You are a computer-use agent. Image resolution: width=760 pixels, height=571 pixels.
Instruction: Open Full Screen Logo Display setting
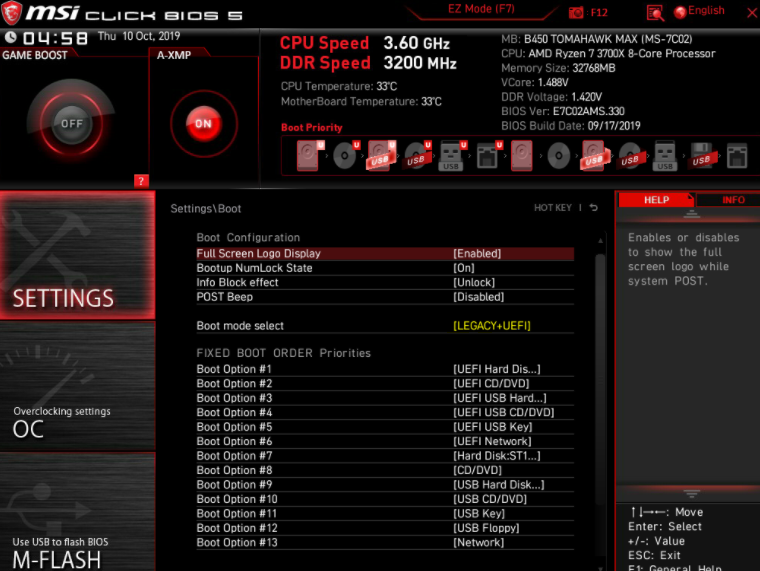(x=385, y=254)
